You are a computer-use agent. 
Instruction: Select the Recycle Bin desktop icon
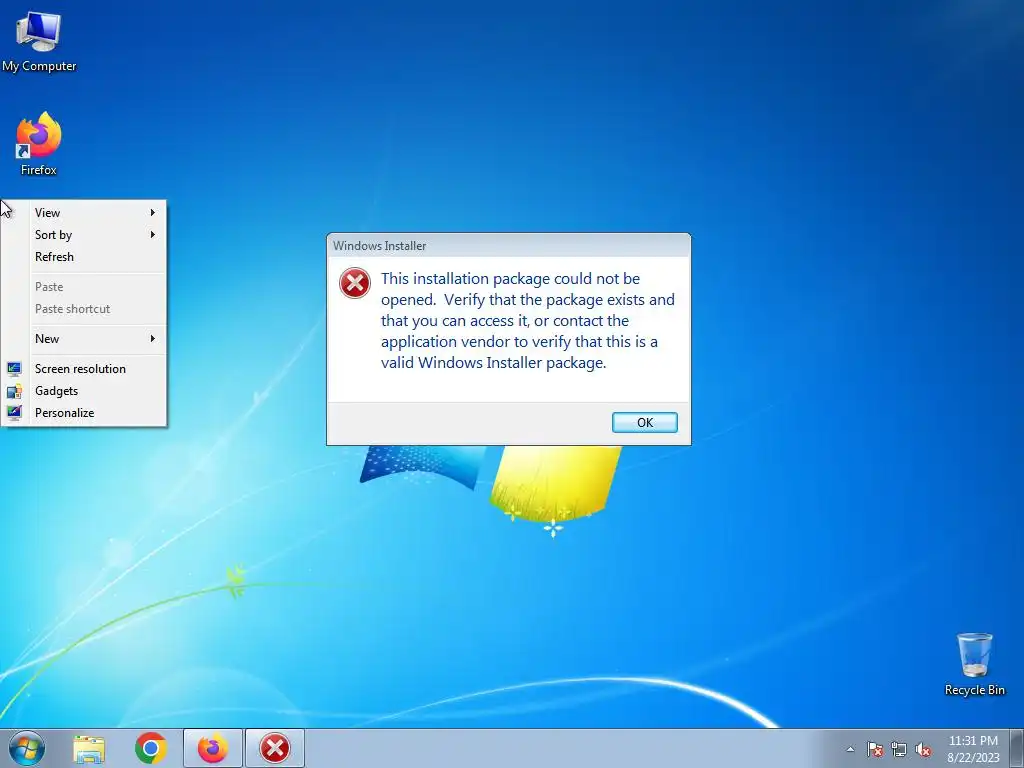[974, 664]
